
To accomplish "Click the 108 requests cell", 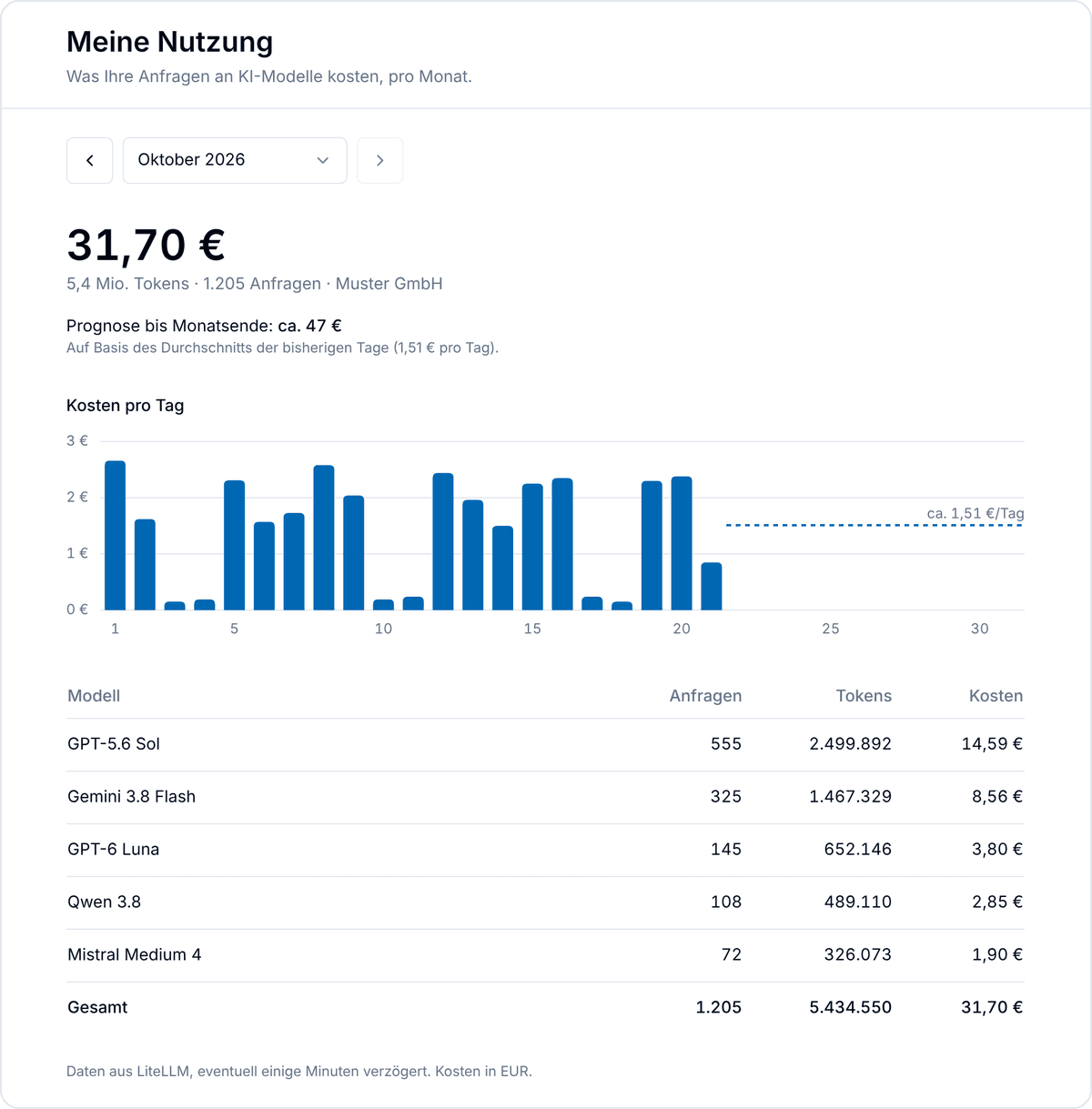I will click(x=726, y=902).
